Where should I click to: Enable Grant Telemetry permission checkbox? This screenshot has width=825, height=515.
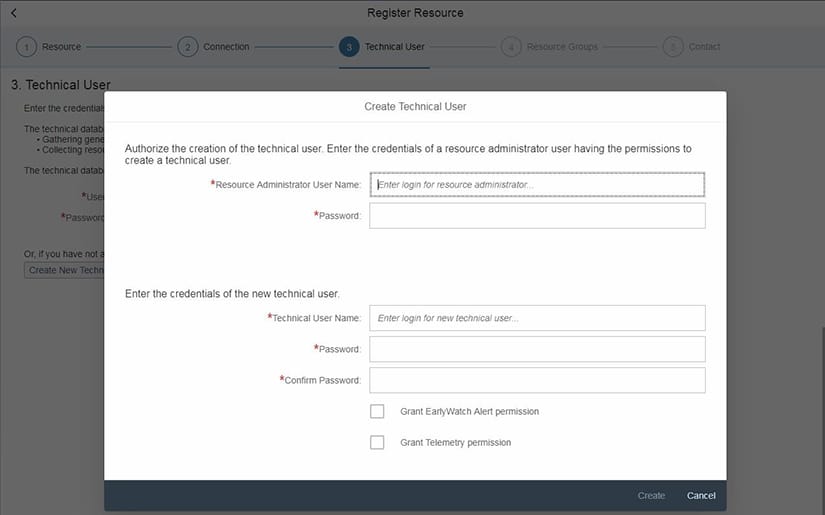[x=377, y=442]
